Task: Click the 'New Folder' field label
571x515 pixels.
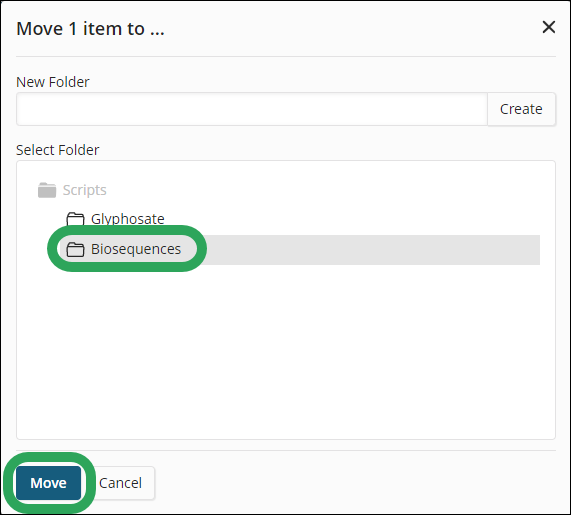Action: (53, 82)
